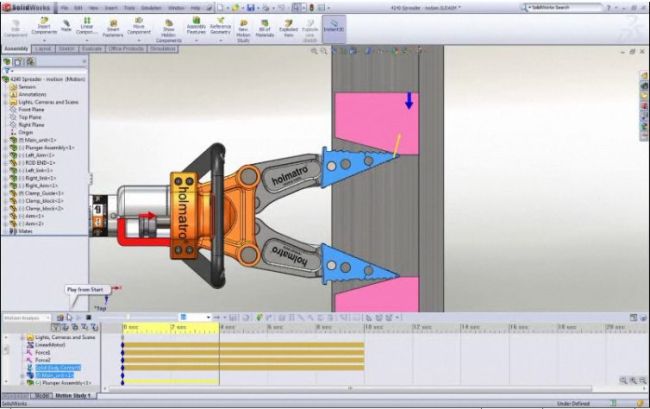The height and width of the screenshot is (409, 650).
Task: Select Front Plane in the feature tree
Action: [x=32, y=109]
